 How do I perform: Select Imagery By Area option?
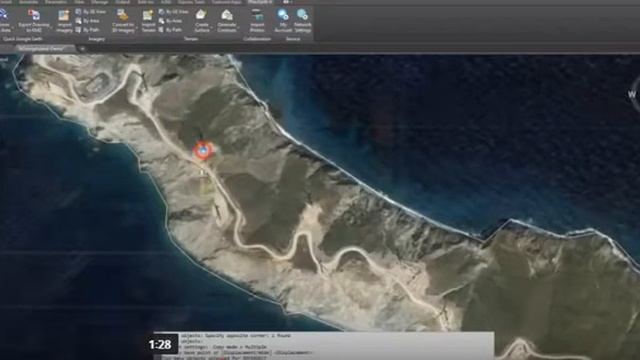[88, 21]
